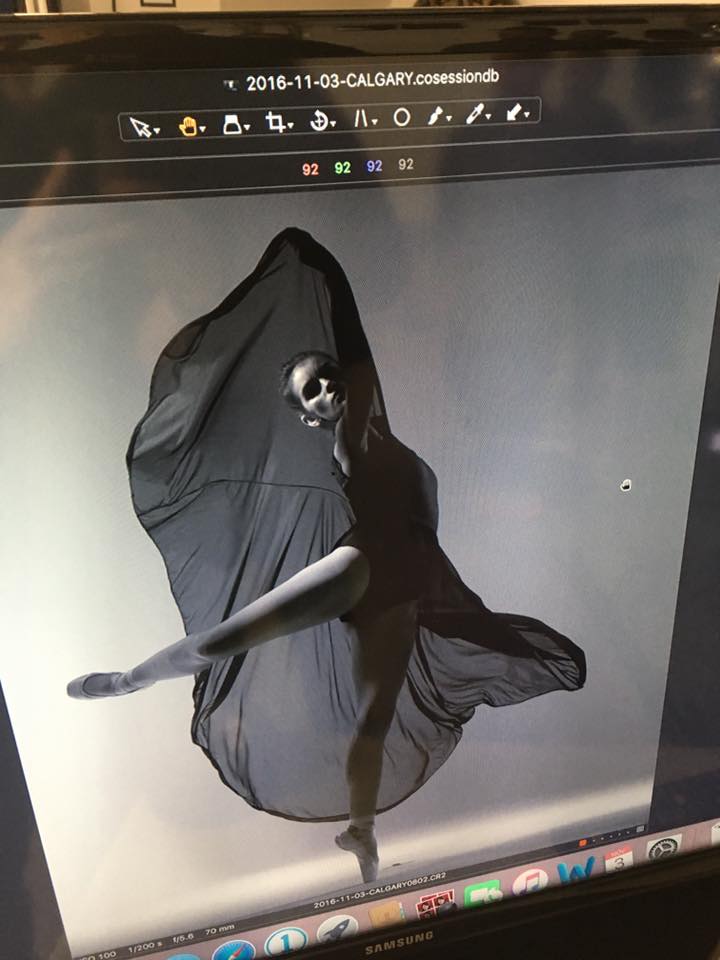720x960 pixels.
Task: Click the 70 mm focal length value
Action: [219, 931]
